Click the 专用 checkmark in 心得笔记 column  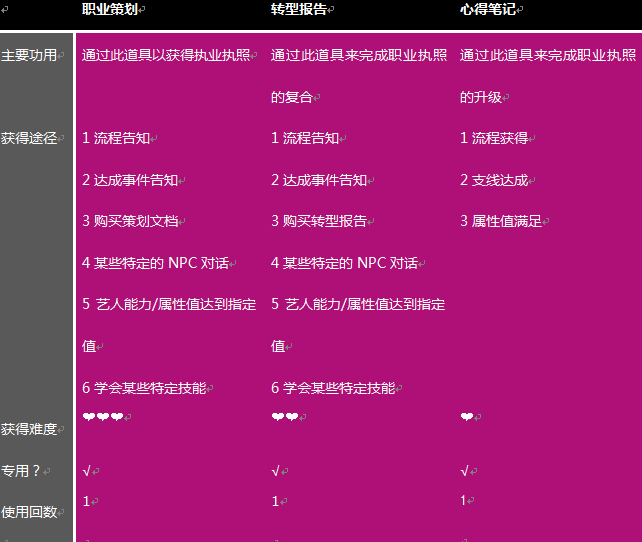click(x=464, y=471)
